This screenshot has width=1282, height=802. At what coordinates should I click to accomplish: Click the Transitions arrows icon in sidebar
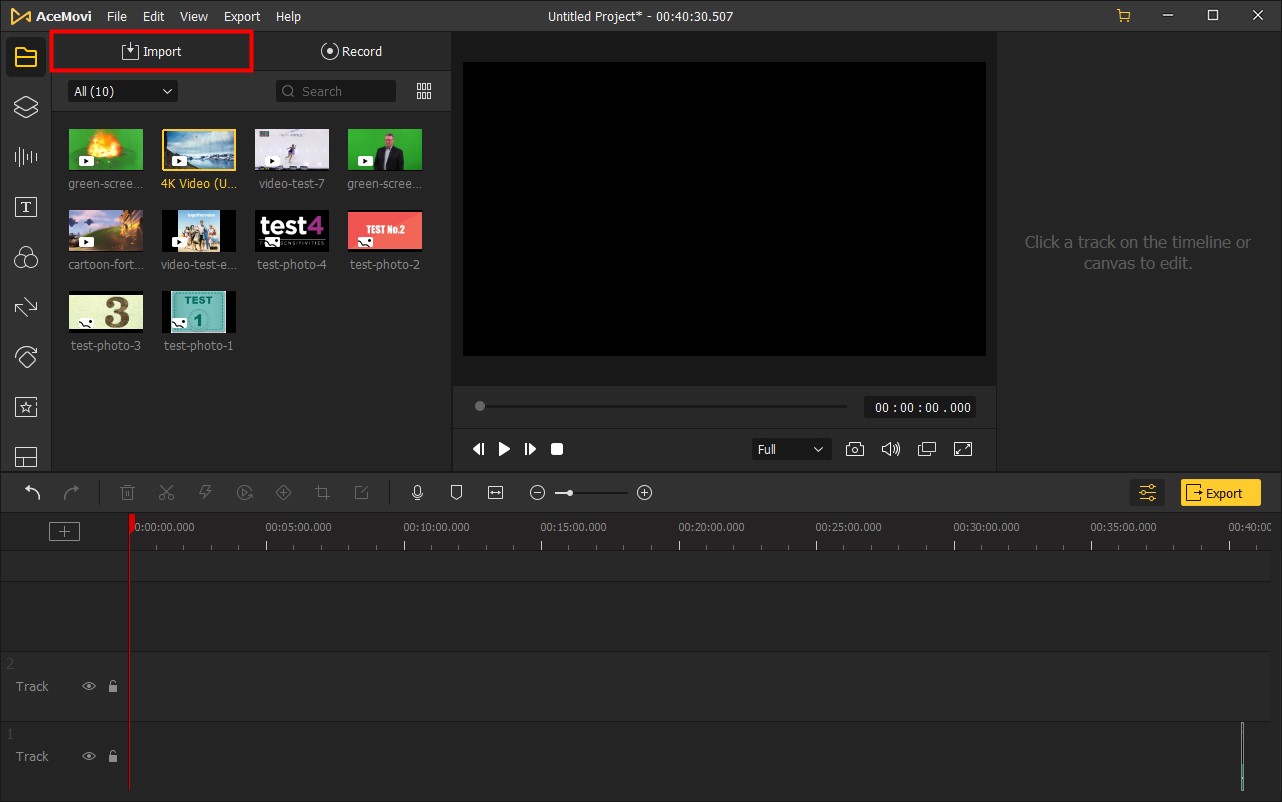point(26,307)
